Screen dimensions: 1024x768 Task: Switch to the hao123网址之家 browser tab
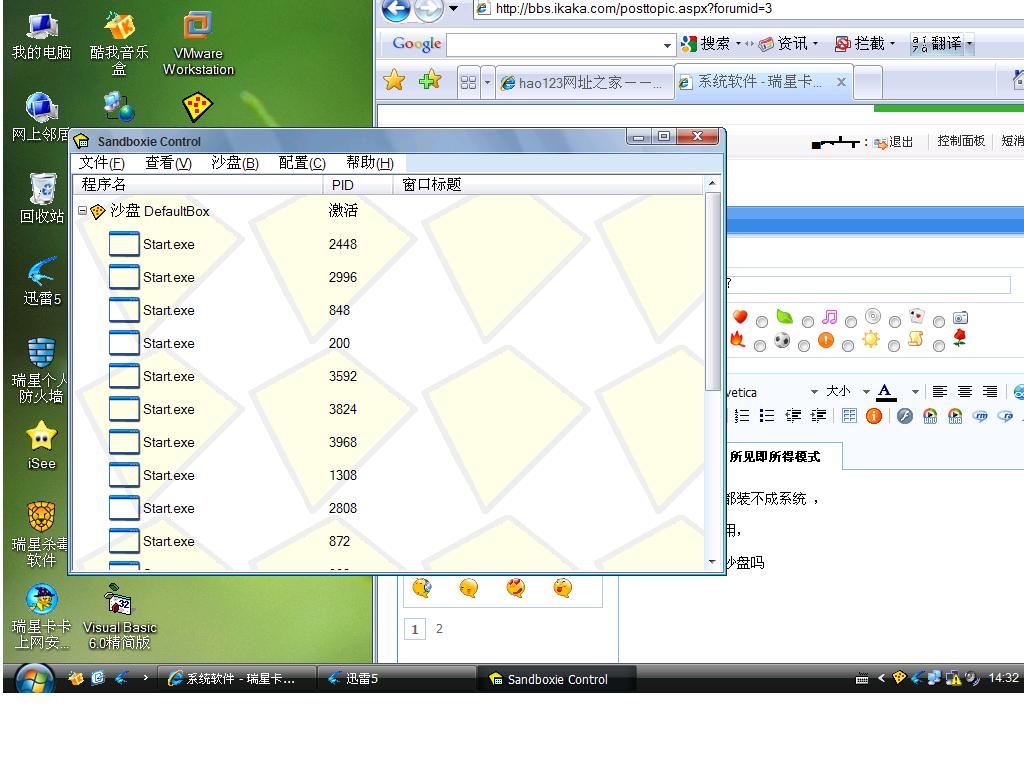584,82
